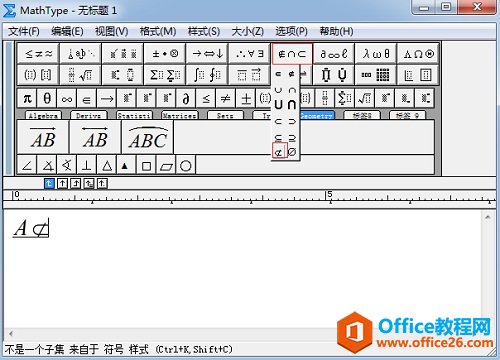Switch to the Derivs tab
Image resolution: width=500 pixels, height=360 pixels.
pyautogui.click(x=89, y=115)
